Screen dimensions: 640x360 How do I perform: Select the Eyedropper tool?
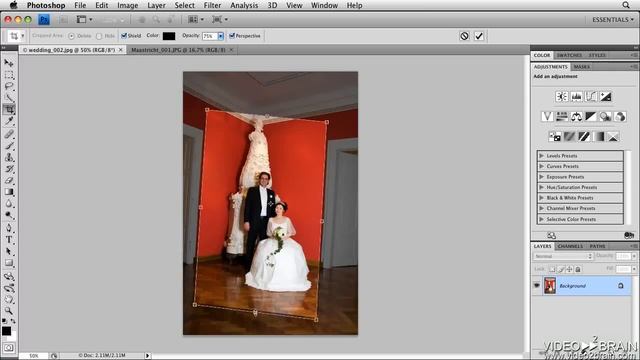coord(9,121)
